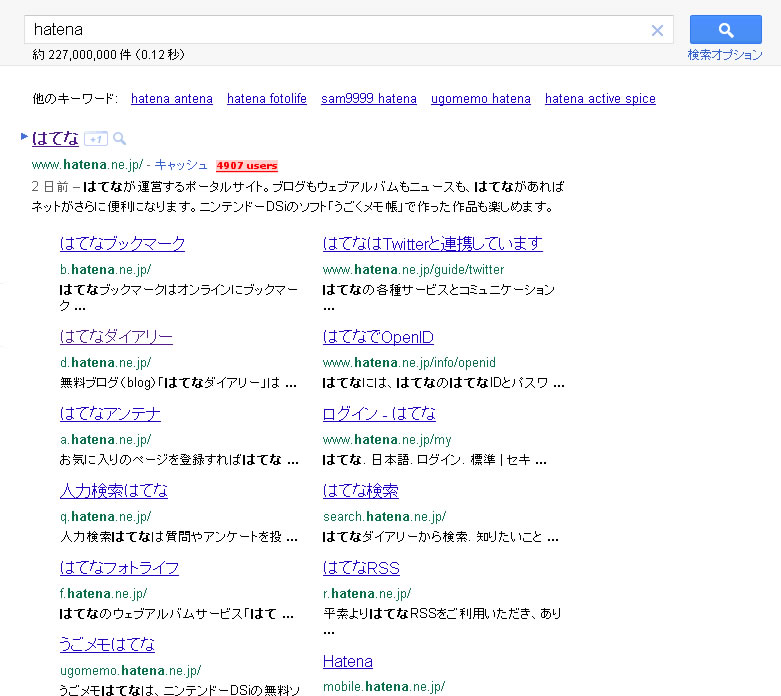Open suggested keyword hatena antena

pos(172,99)
